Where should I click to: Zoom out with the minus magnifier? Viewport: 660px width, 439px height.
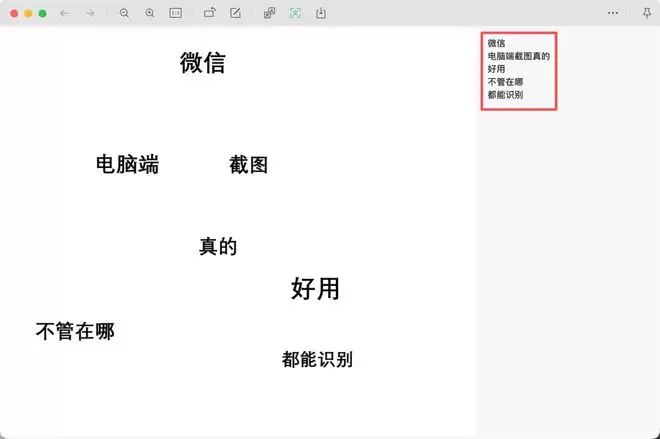coord(124,13)
